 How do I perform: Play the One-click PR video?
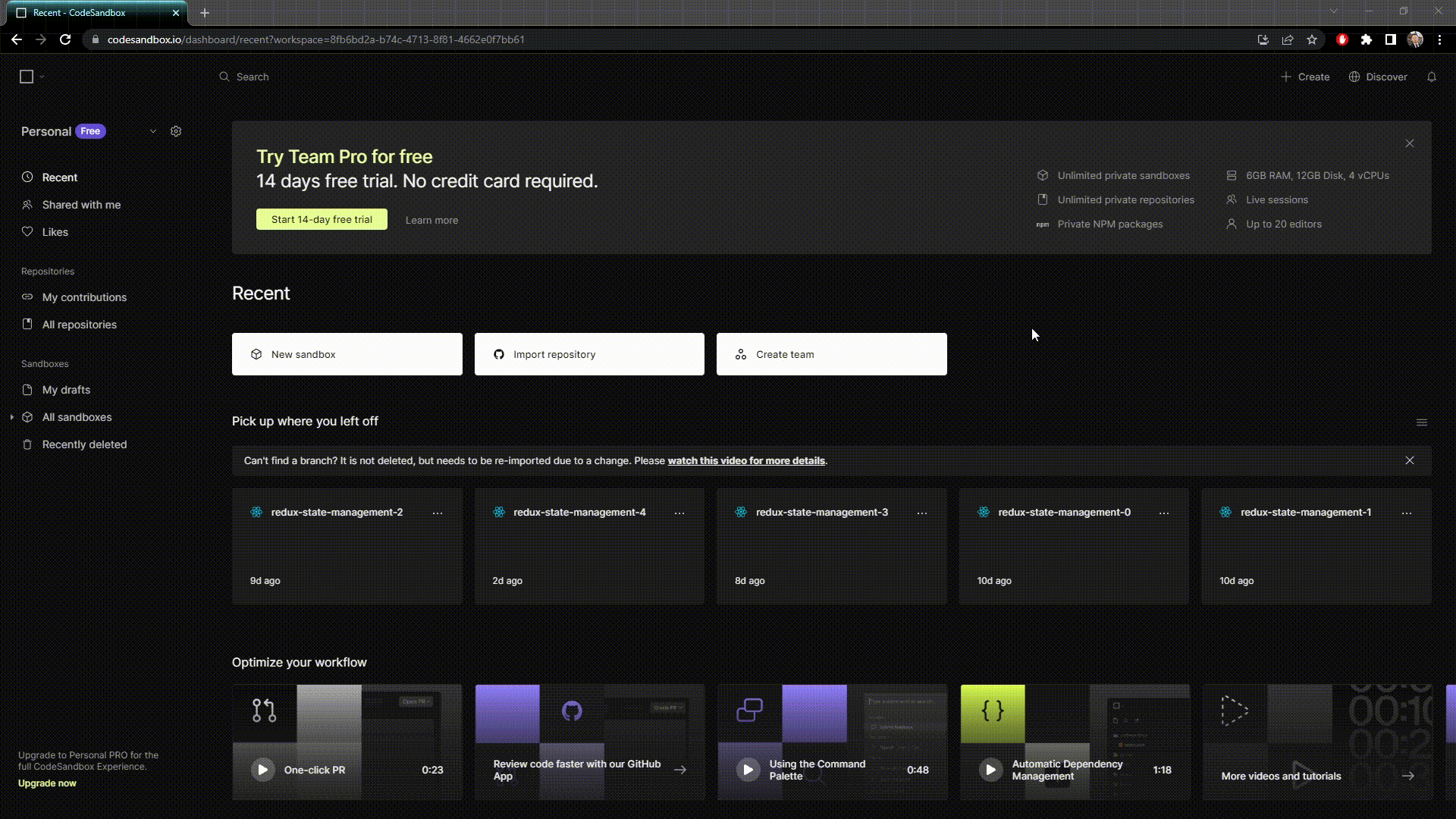[263, 770]
